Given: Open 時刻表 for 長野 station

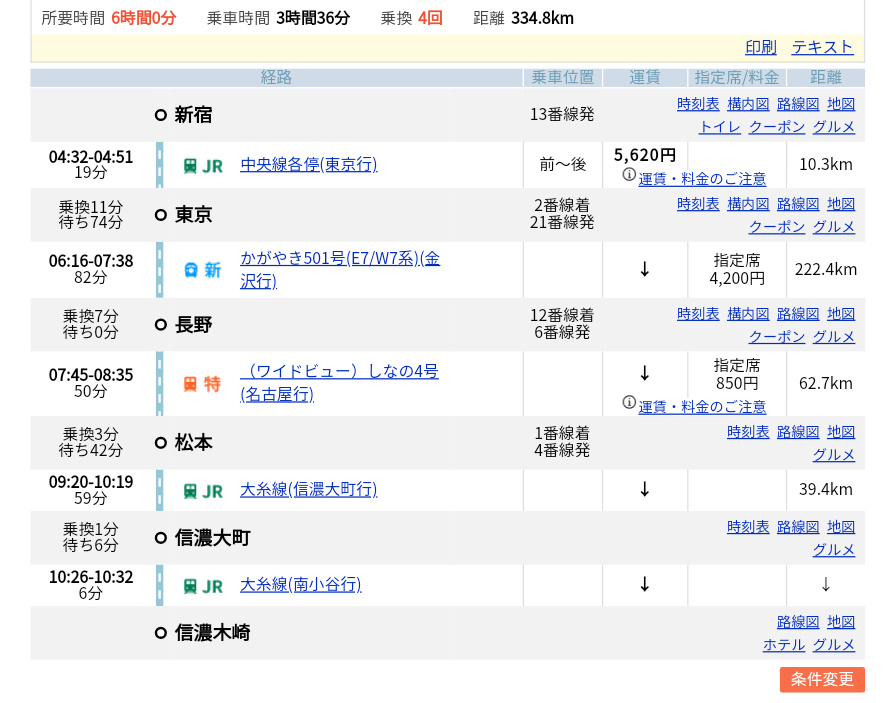Looking at the screenshot, I should pyautogui.click(x=698, y=314).
